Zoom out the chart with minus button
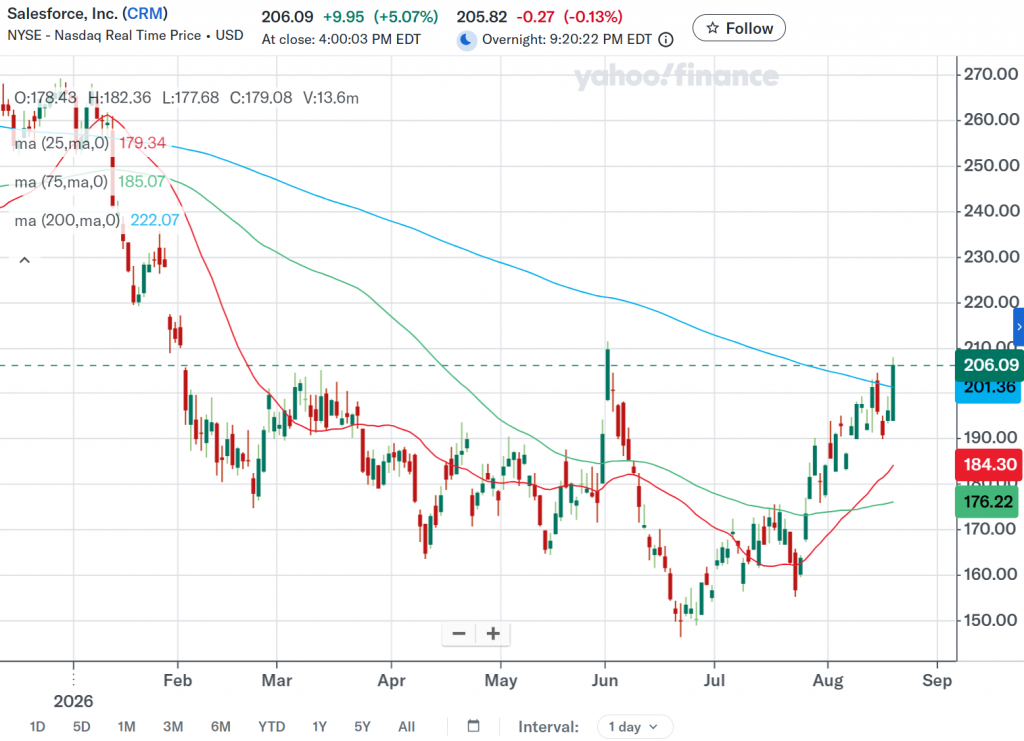The height and width of the screenshot is (741, 1024). [458, 633]
